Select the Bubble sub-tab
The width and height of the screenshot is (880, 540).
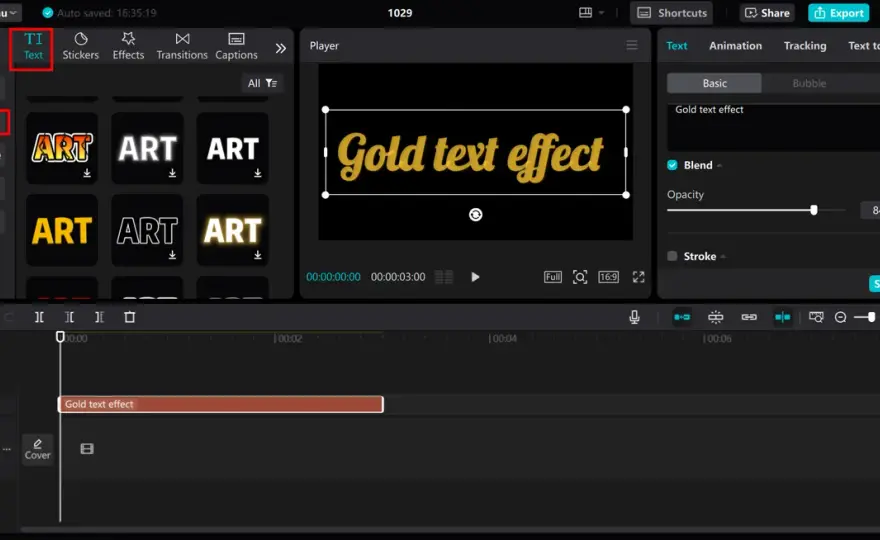[809, 83]
